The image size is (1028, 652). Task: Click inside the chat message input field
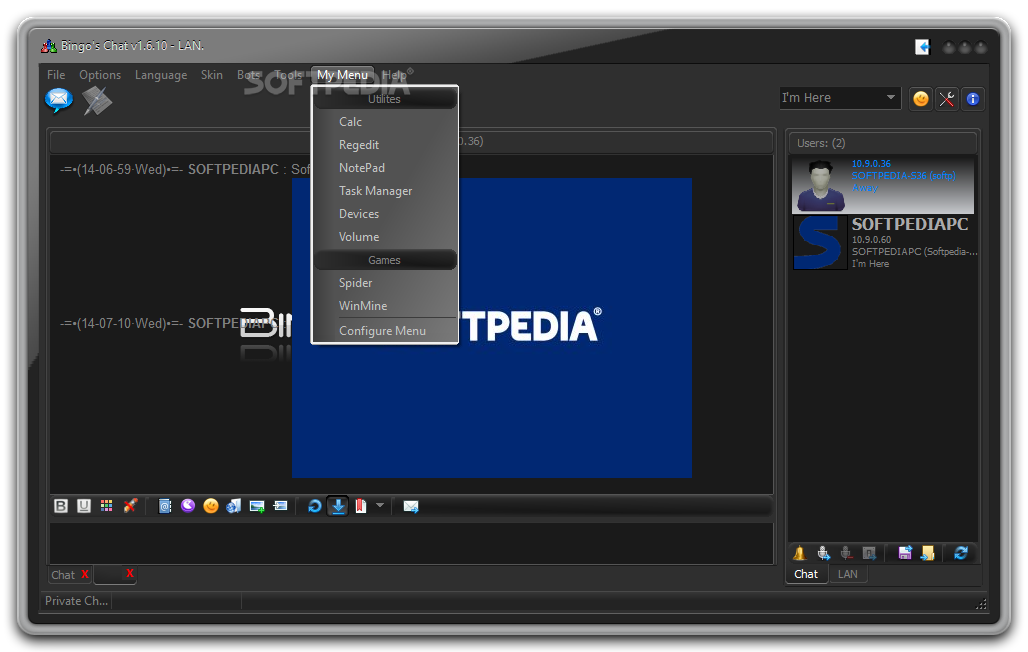[x=411, y=542]
